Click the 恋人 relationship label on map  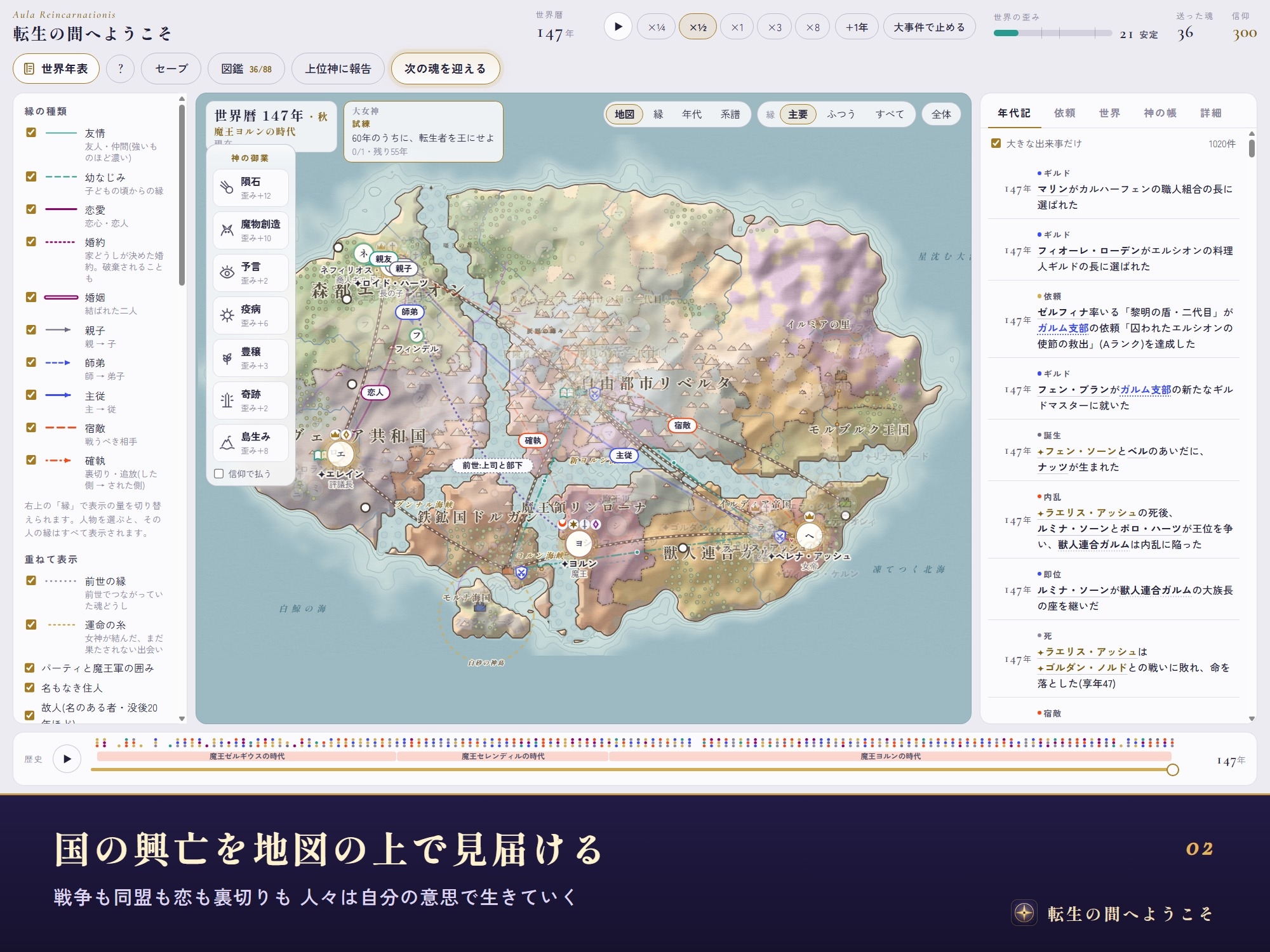(x=375, y=392)
